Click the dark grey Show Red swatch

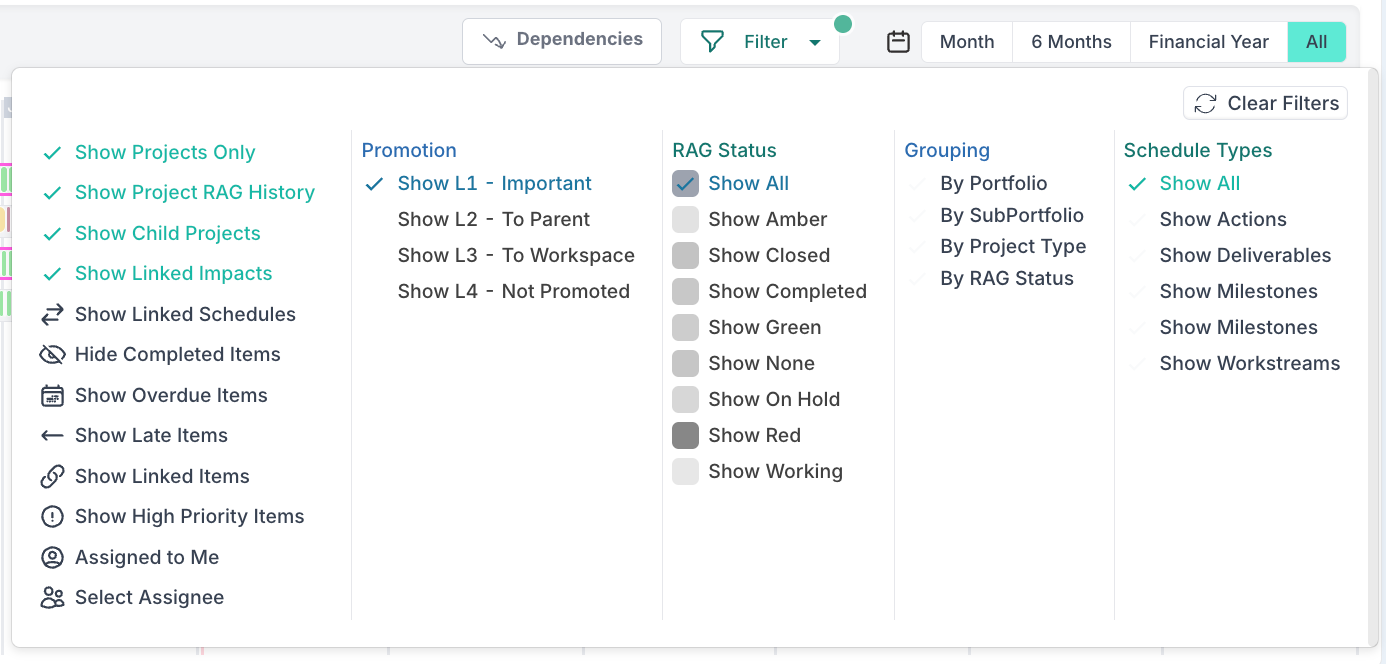685,436
